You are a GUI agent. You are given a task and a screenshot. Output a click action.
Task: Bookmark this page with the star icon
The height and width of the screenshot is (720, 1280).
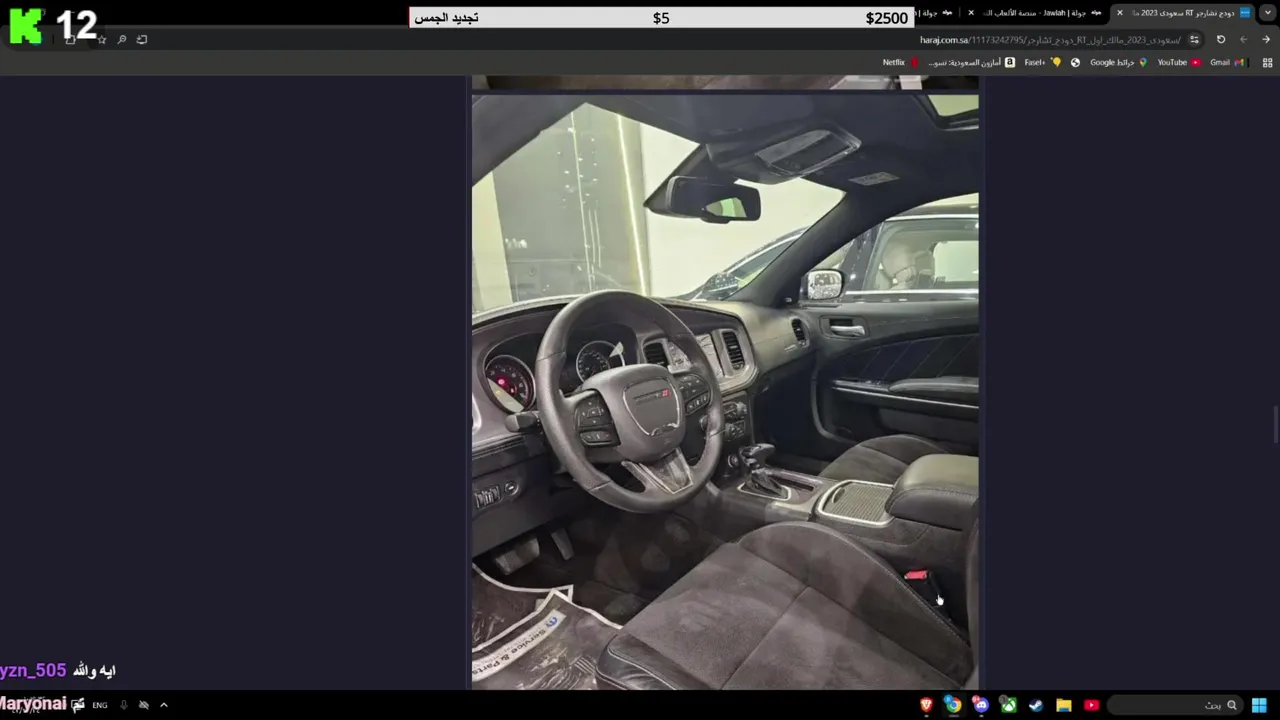[x=102, y=40]
